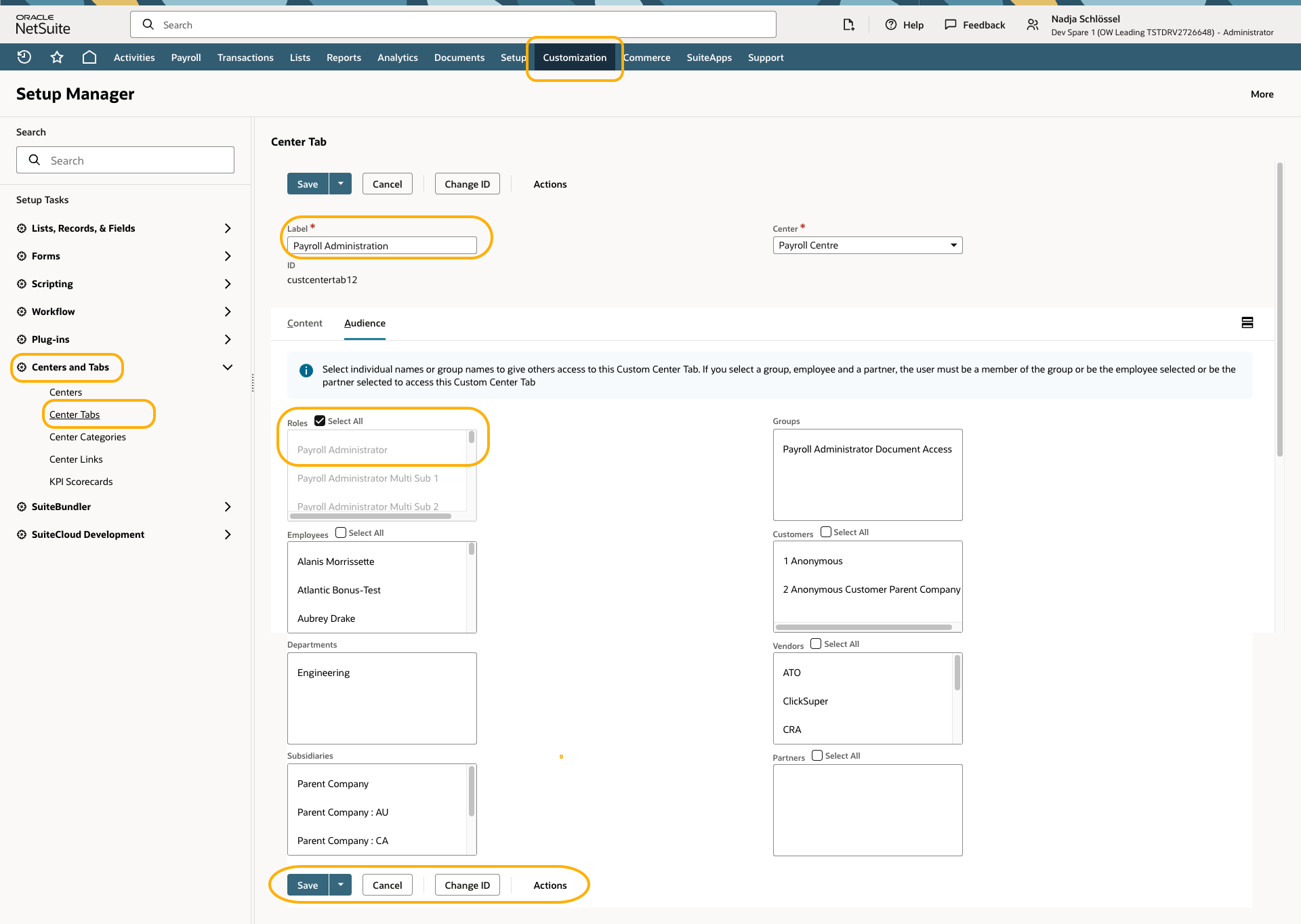Click the Label input field
This screenshot has width=1301, height=924.
[x=381, y=246]
